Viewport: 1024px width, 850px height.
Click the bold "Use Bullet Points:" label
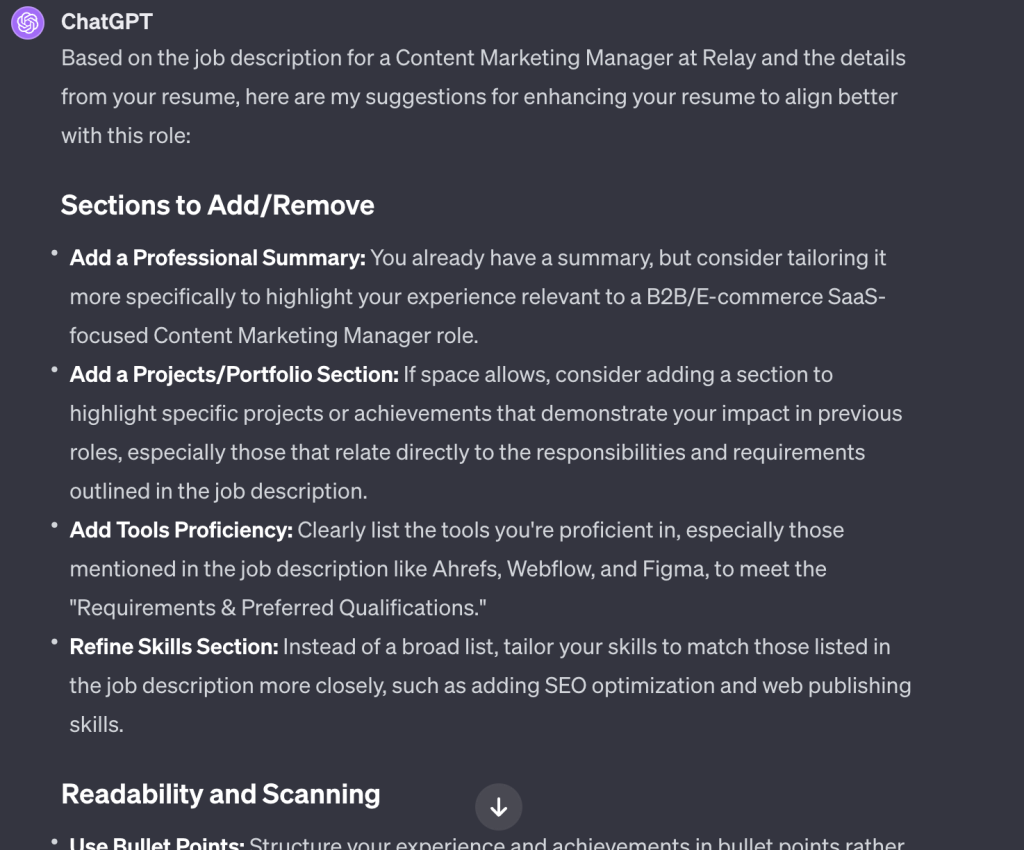(x=157, y=843)
